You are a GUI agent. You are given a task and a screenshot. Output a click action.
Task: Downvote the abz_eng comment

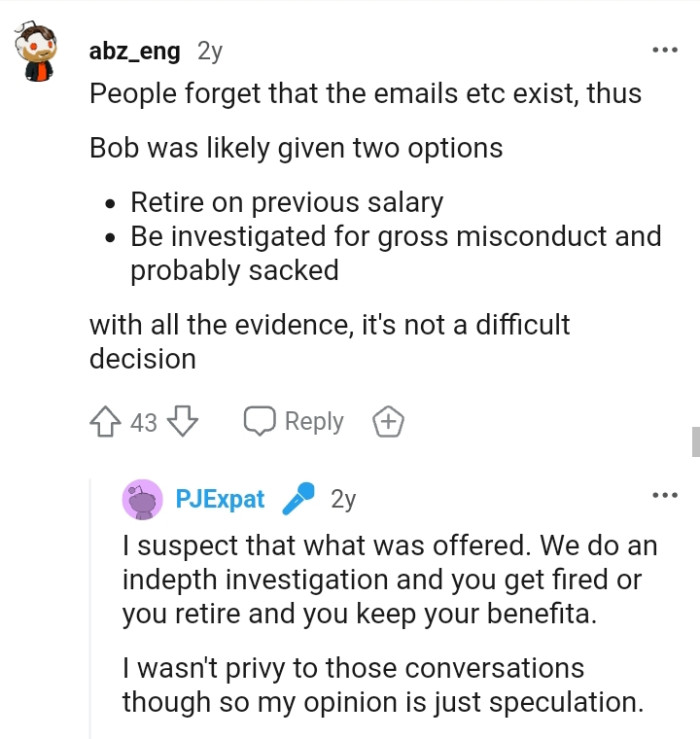[x=182, y=423]
